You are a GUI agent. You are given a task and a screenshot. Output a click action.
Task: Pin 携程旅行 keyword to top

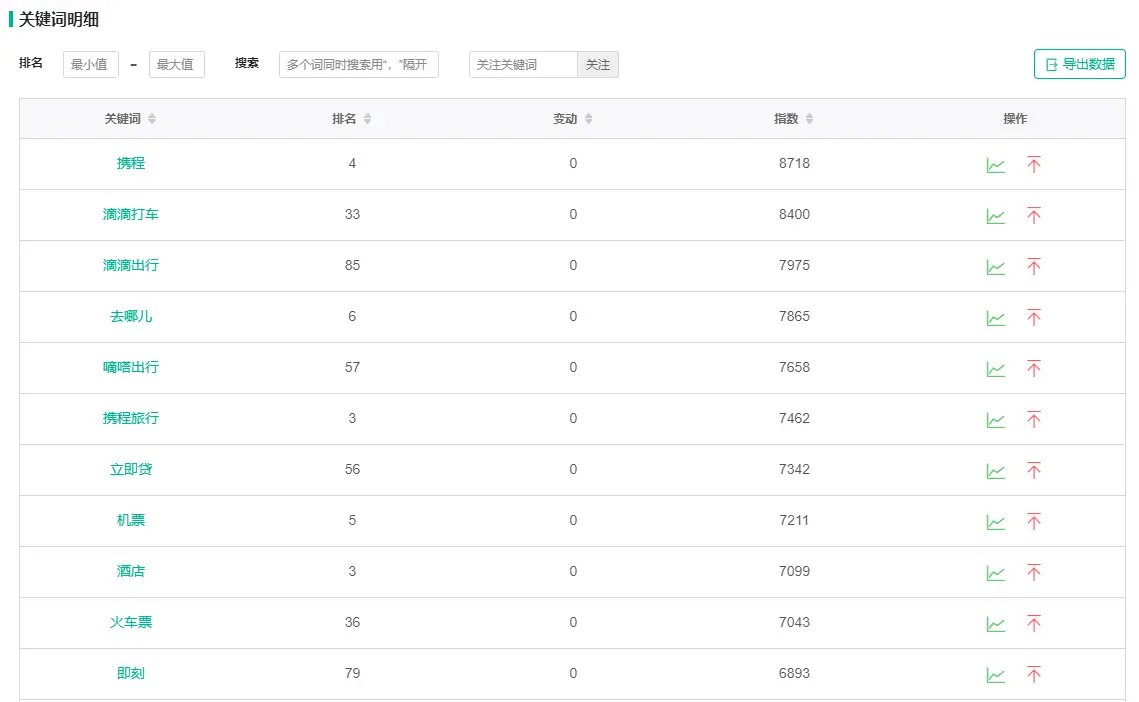1034,419
